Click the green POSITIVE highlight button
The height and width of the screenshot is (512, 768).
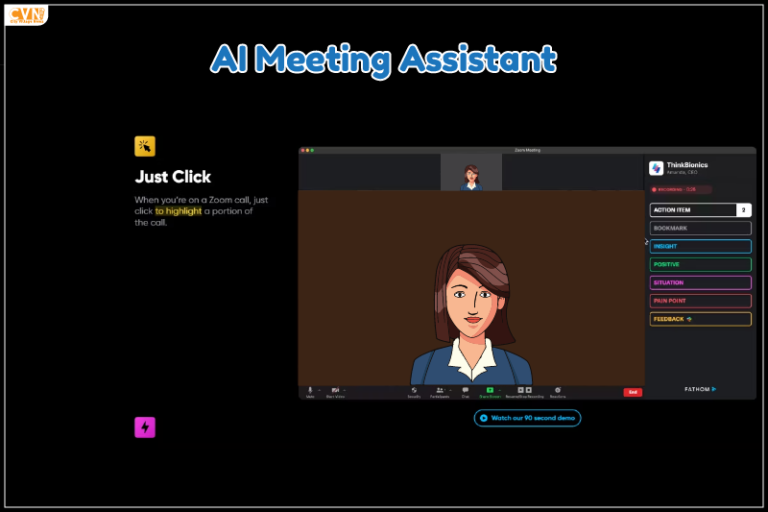click(700, 264)
